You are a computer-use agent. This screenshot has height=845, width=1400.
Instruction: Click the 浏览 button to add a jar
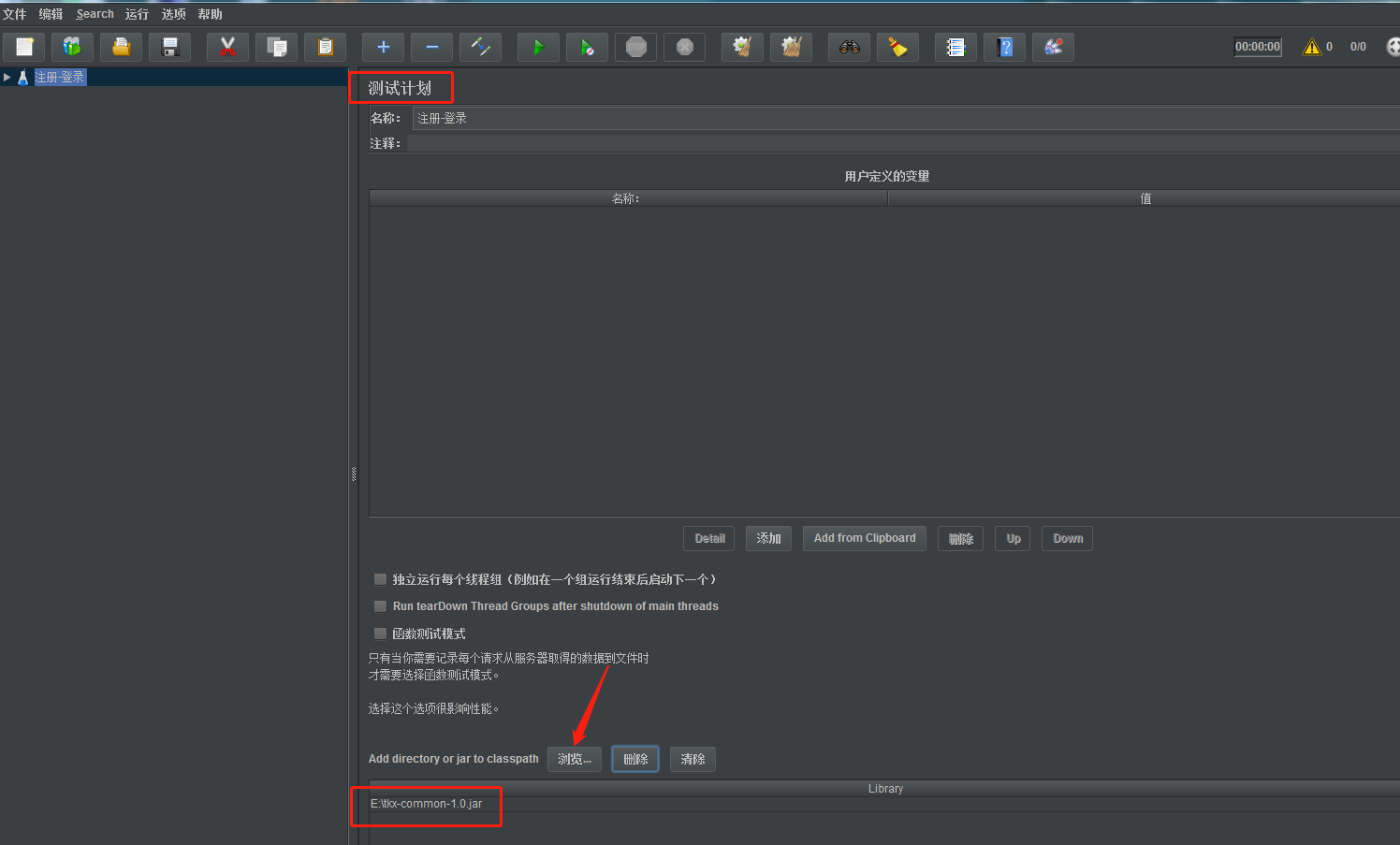[574, 759]
